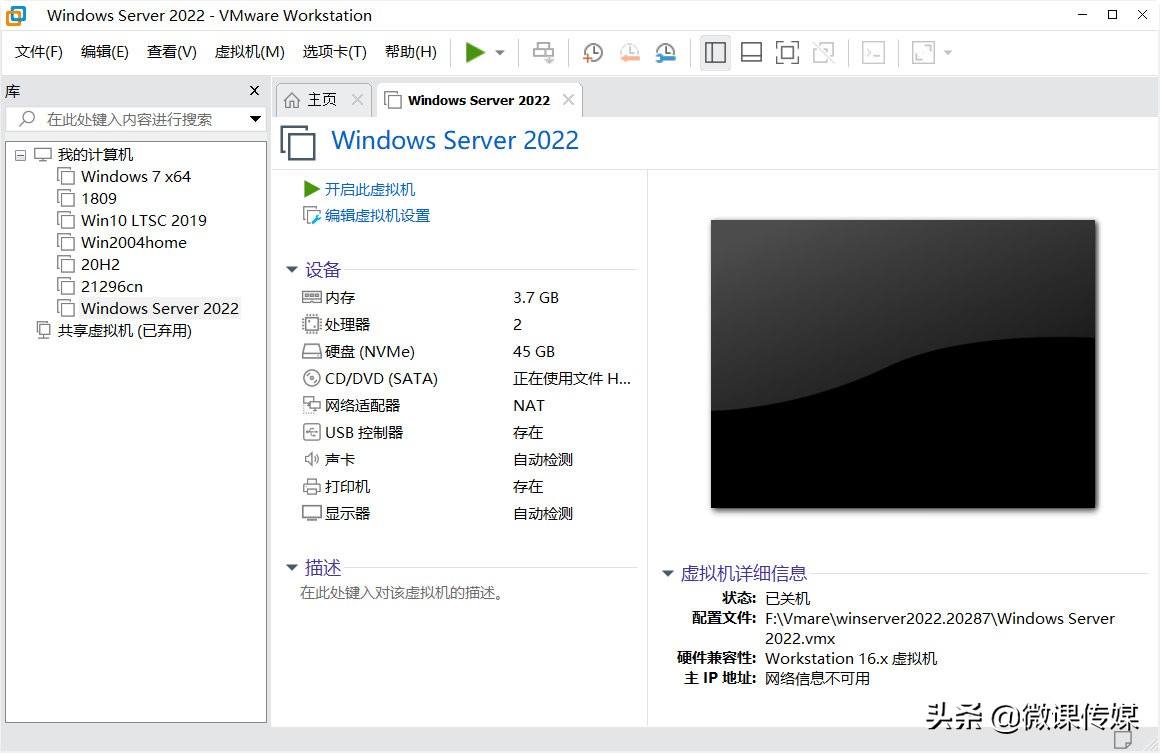Open the library search filter dropdown
This screenshot has height=753, width=1160.
pos(255,119)
